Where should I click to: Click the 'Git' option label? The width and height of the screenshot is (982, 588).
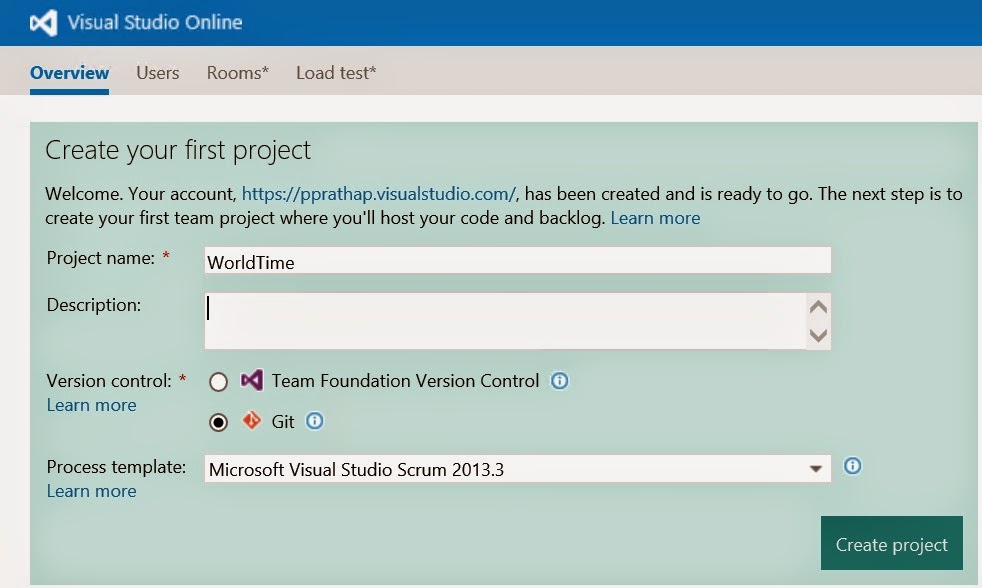(282, 421)
